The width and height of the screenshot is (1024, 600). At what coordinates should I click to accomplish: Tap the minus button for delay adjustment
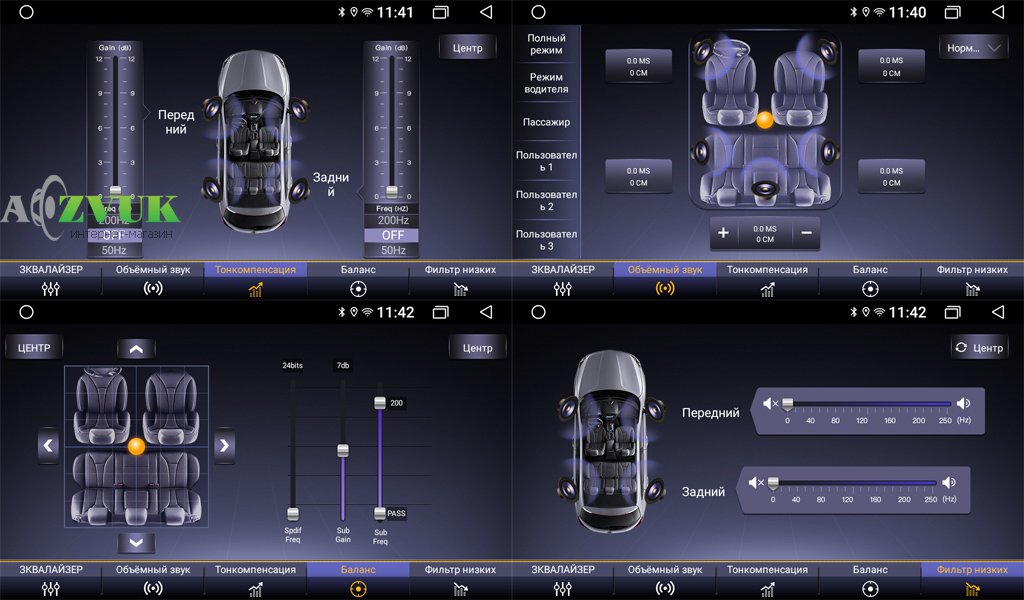click(807, 233)
